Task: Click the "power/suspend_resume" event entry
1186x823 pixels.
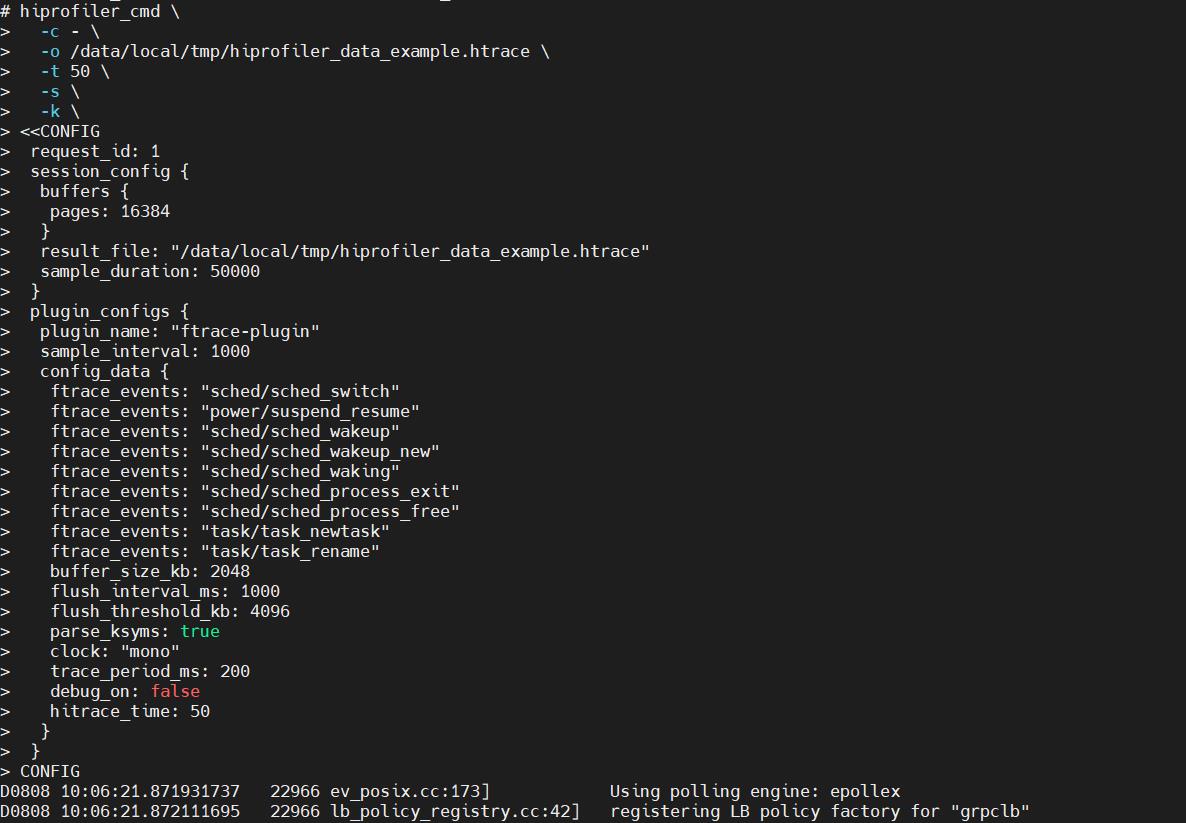Action: tap(310, 411)
